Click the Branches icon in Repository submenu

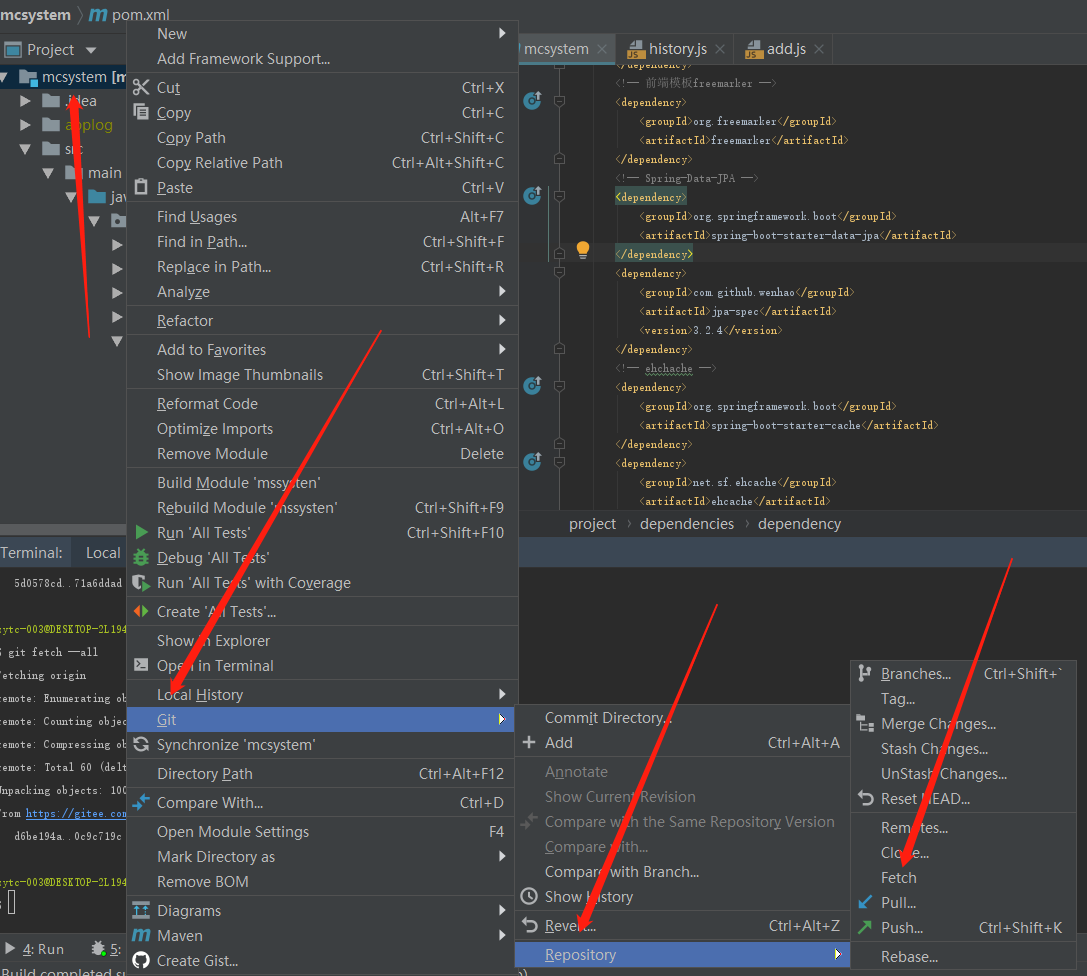pyautogui.click(x=865, y=674)
